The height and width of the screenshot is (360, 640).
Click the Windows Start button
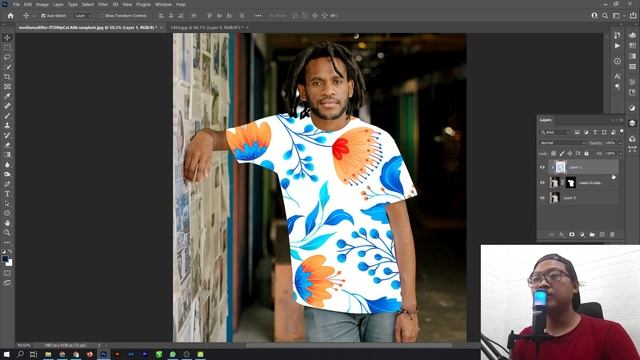(7, 355)
